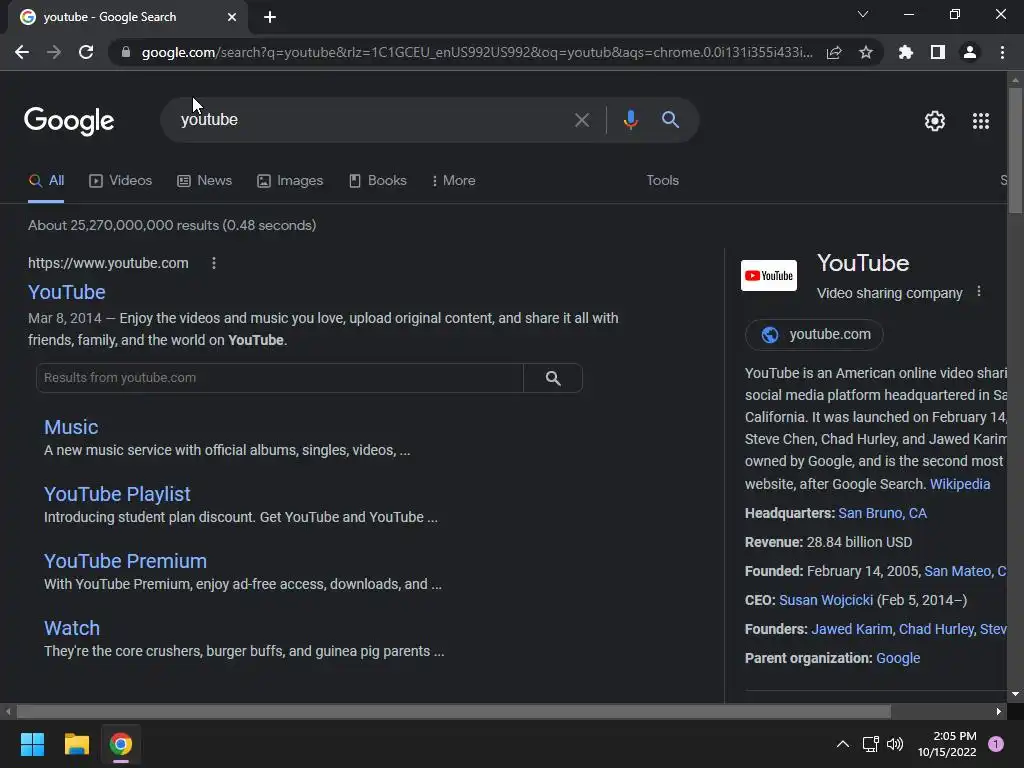The image size is (1024, 768).
Task: View site info via the padlock icon
Action: pos(126,52)
